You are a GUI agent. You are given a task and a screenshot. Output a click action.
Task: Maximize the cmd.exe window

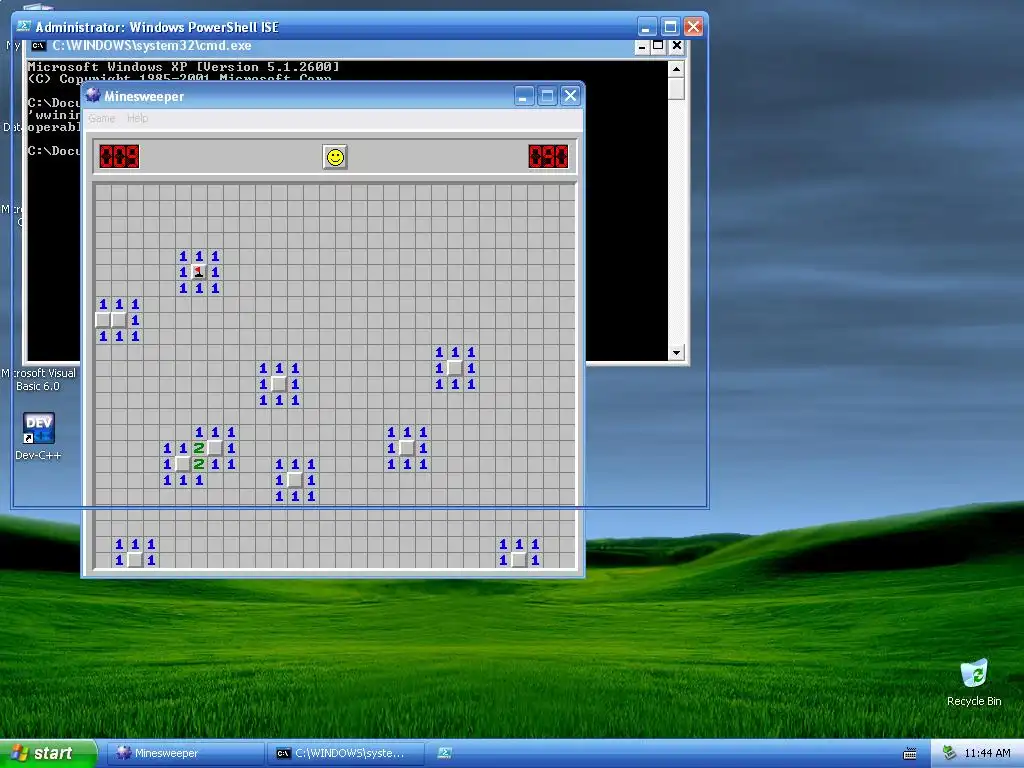tap(659, 46)
